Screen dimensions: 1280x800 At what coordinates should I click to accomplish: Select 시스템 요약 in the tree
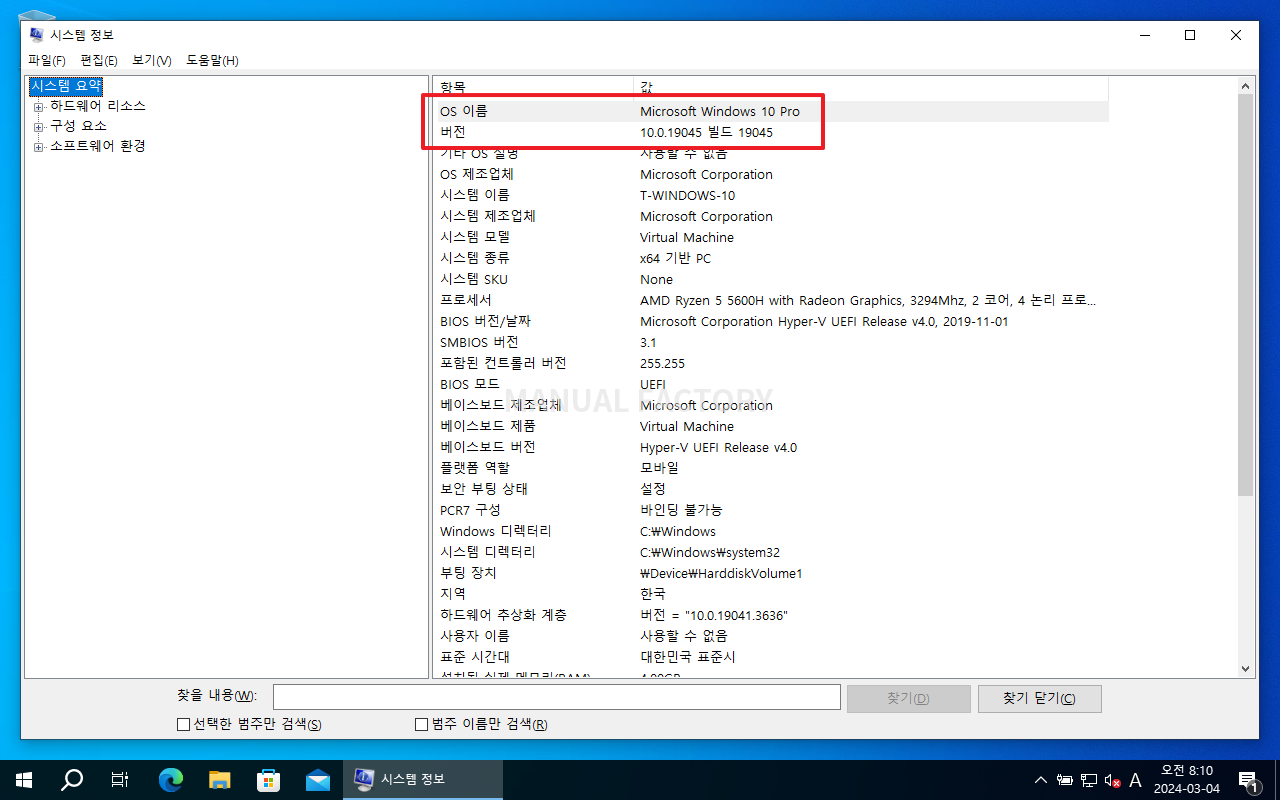(66, 86)
